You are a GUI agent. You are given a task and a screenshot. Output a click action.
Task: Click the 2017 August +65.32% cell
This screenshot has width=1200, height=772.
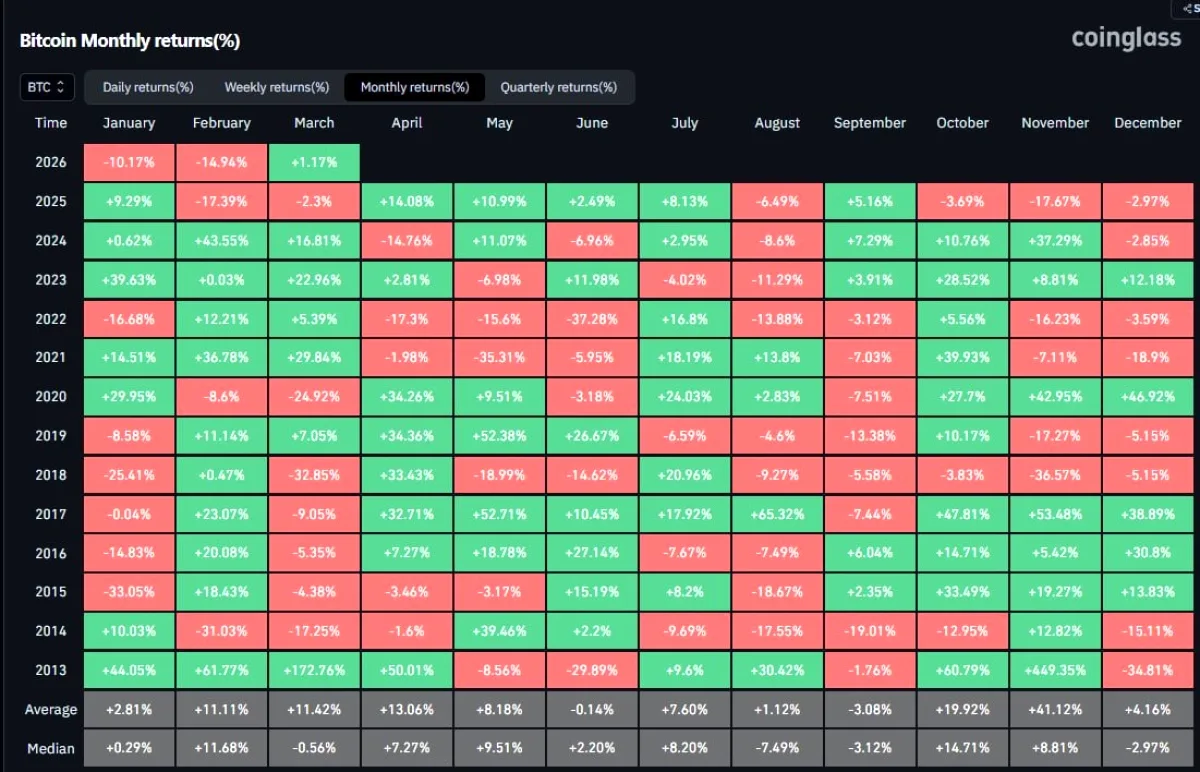click(x=777, y=514)
